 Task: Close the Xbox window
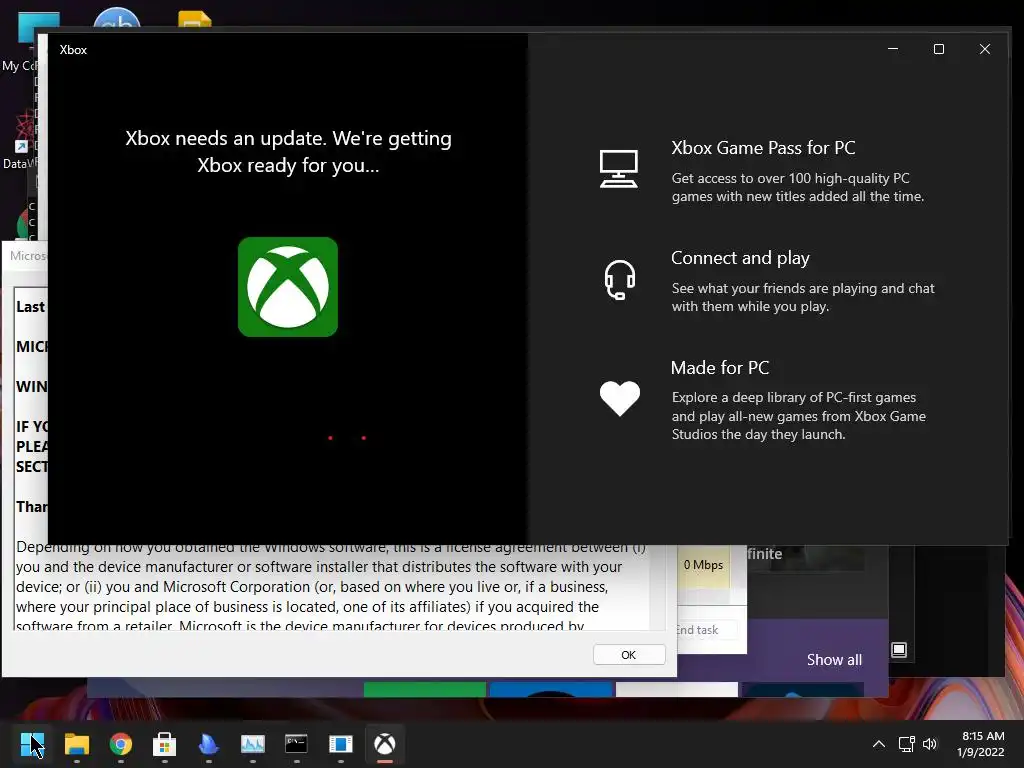(x=985, y=49)
